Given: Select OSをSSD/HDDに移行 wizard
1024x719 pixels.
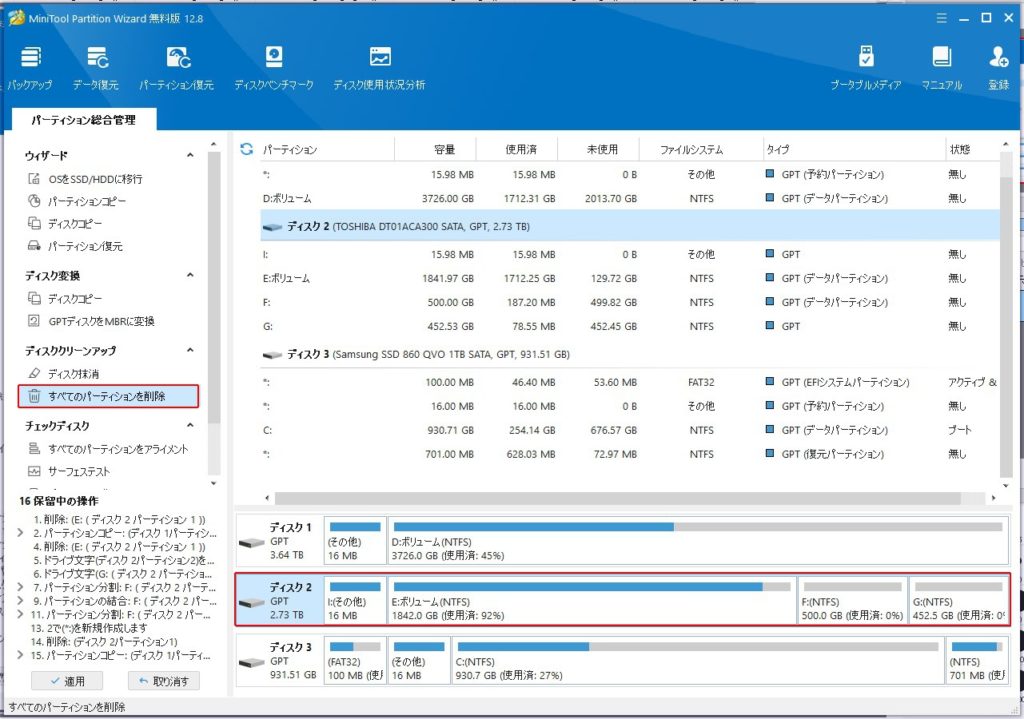Looking at the screenshot, I should tap(95, 179).
